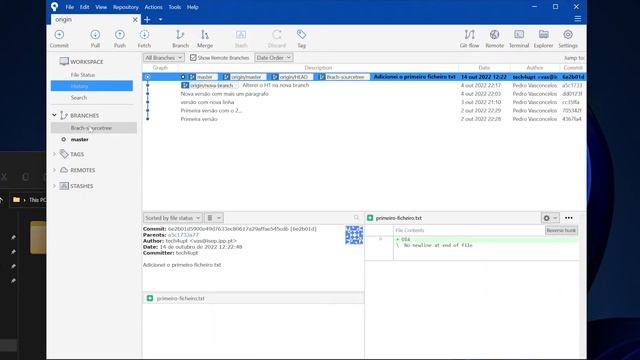The image size is (640, 360).
Task: Click the Discard toolbar icon
Action: (x=277, y=39)
